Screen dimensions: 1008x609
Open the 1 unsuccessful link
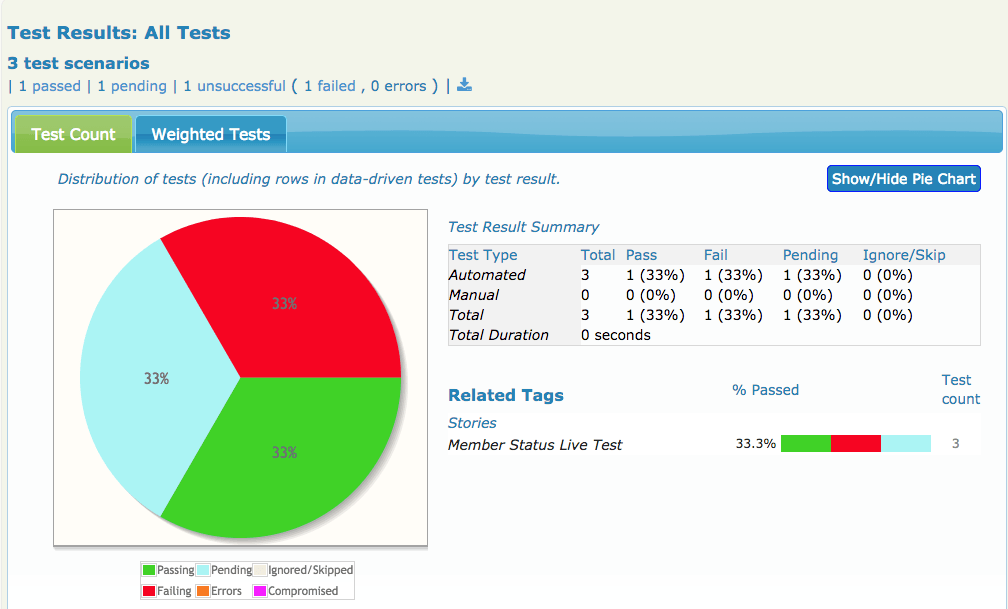234,86
